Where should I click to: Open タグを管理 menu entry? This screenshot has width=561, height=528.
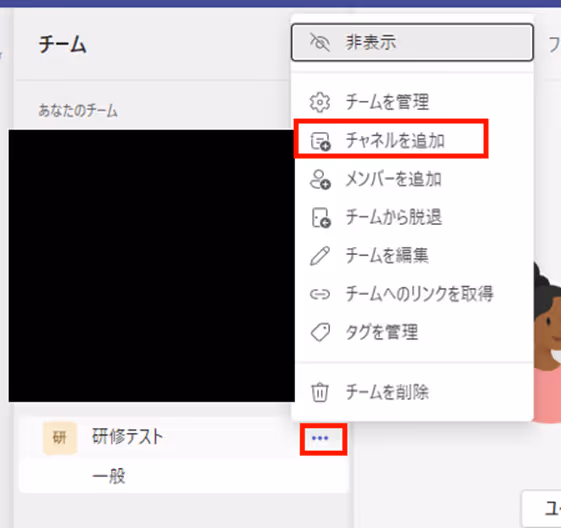(412, 332)
